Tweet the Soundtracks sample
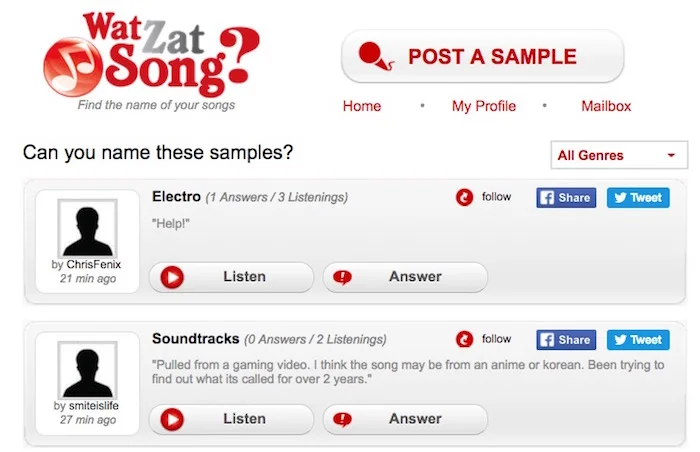Image resolution: width=700 pixels, height=452 pixels. (x=638, y=340)
